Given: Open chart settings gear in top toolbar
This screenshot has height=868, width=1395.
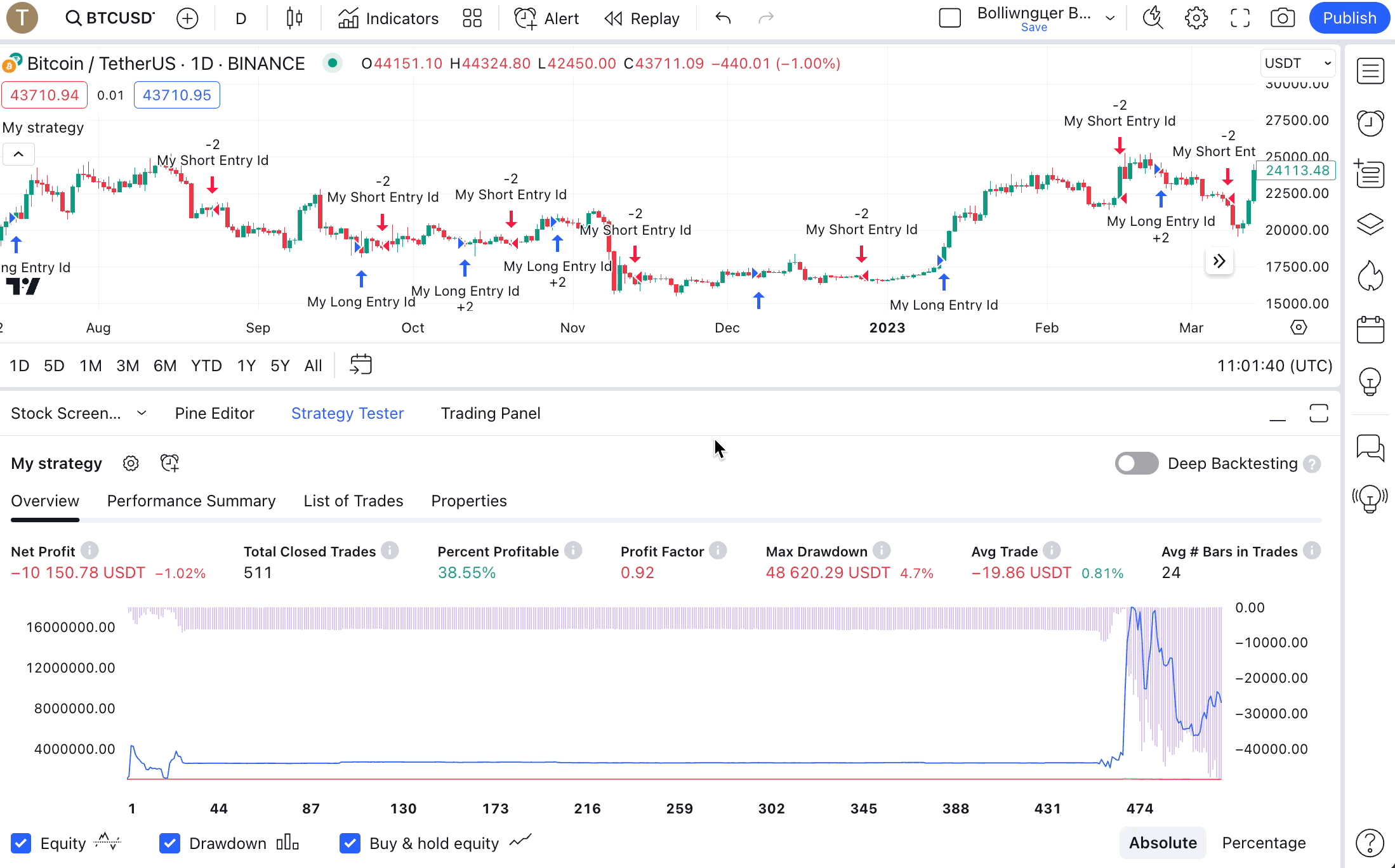Looking at the screenshot, I should [1196, 18].
